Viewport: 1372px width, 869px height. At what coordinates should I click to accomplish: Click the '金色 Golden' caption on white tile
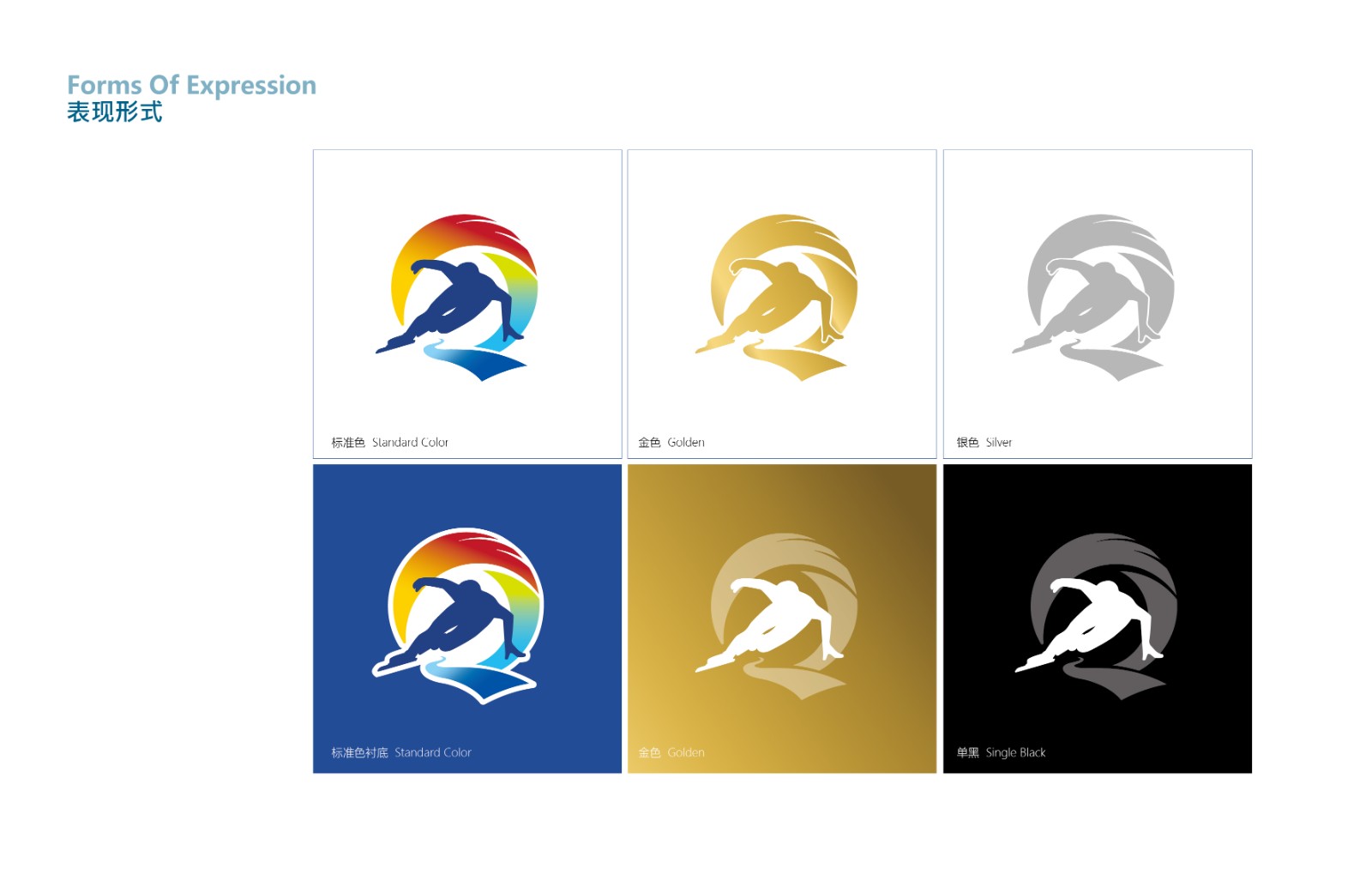[671, 443]
